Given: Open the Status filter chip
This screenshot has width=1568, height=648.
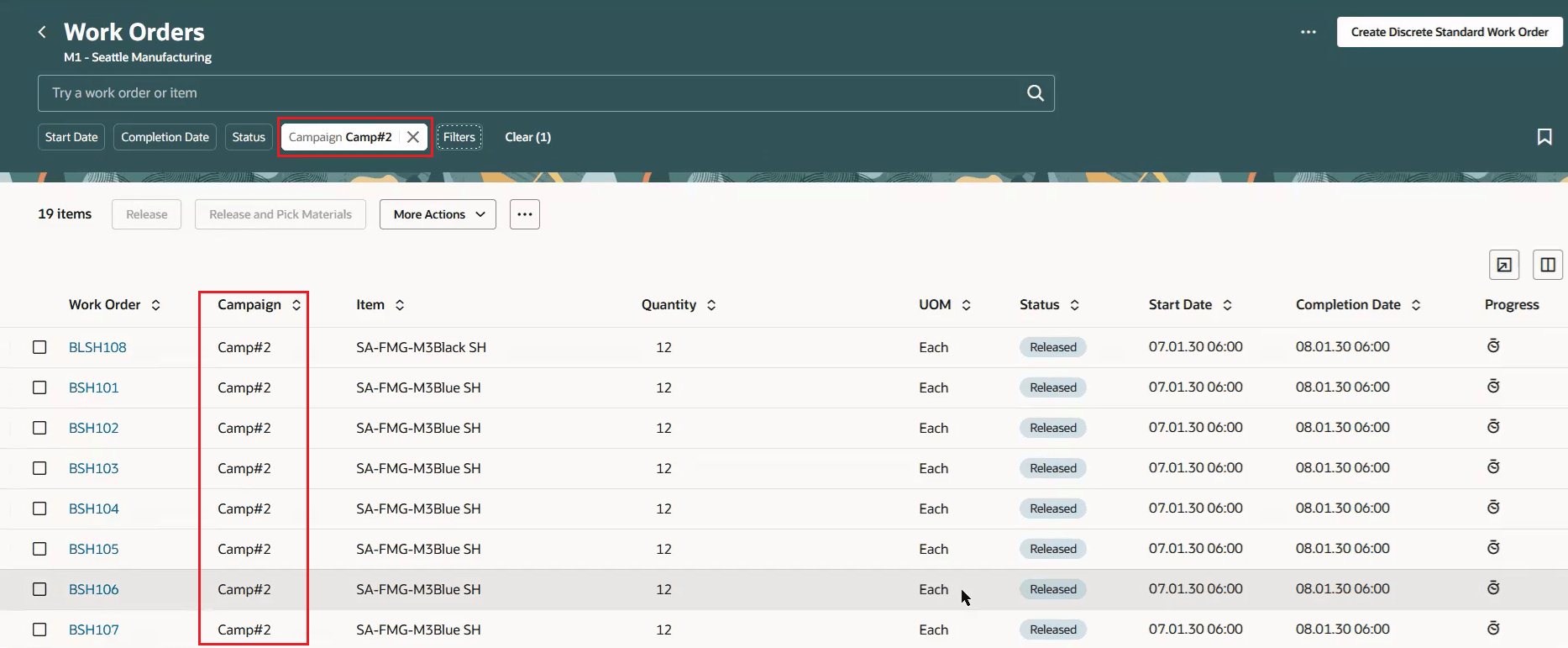Looking at the screenshot, I should click(x=249, y=137).
